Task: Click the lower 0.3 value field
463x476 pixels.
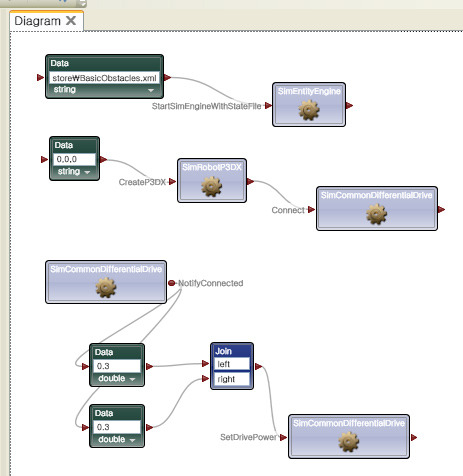Action: [x=117, y=427]
